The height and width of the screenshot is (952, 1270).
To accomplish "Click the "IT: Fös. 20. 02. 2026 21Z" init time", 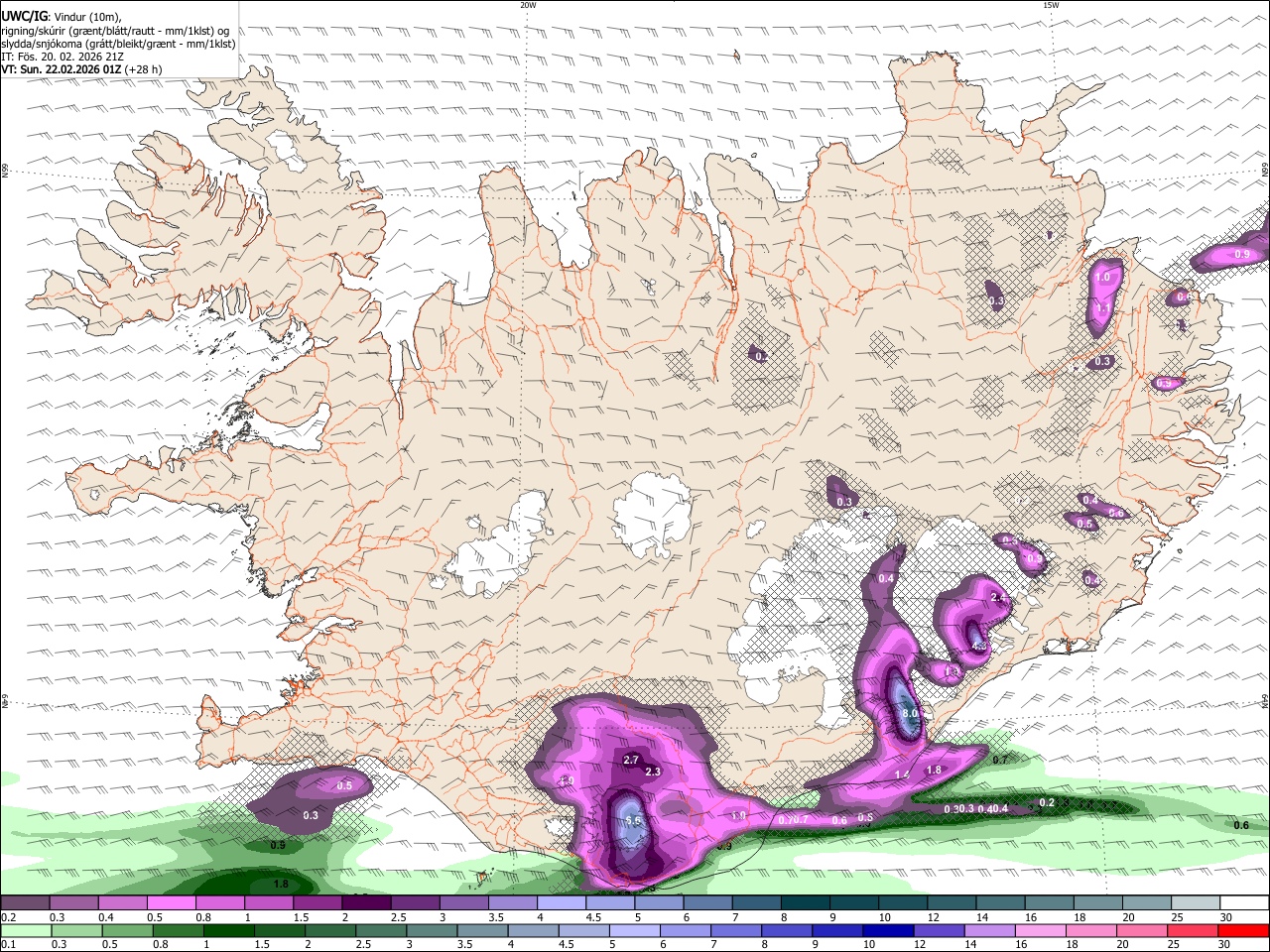I will click(63, 57).
